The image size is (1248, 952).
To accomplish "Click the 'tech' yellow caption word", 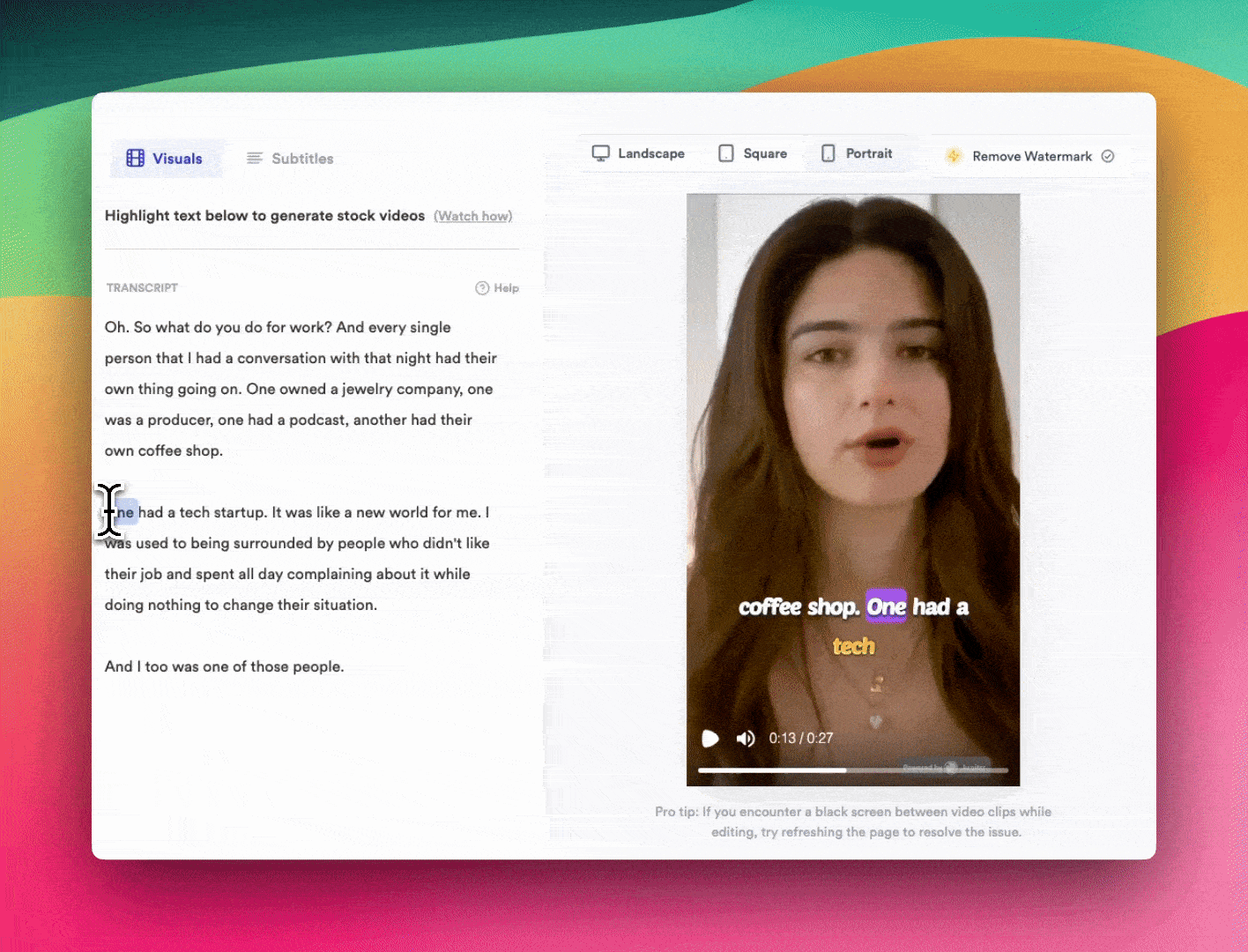I will tap(854, 646).
